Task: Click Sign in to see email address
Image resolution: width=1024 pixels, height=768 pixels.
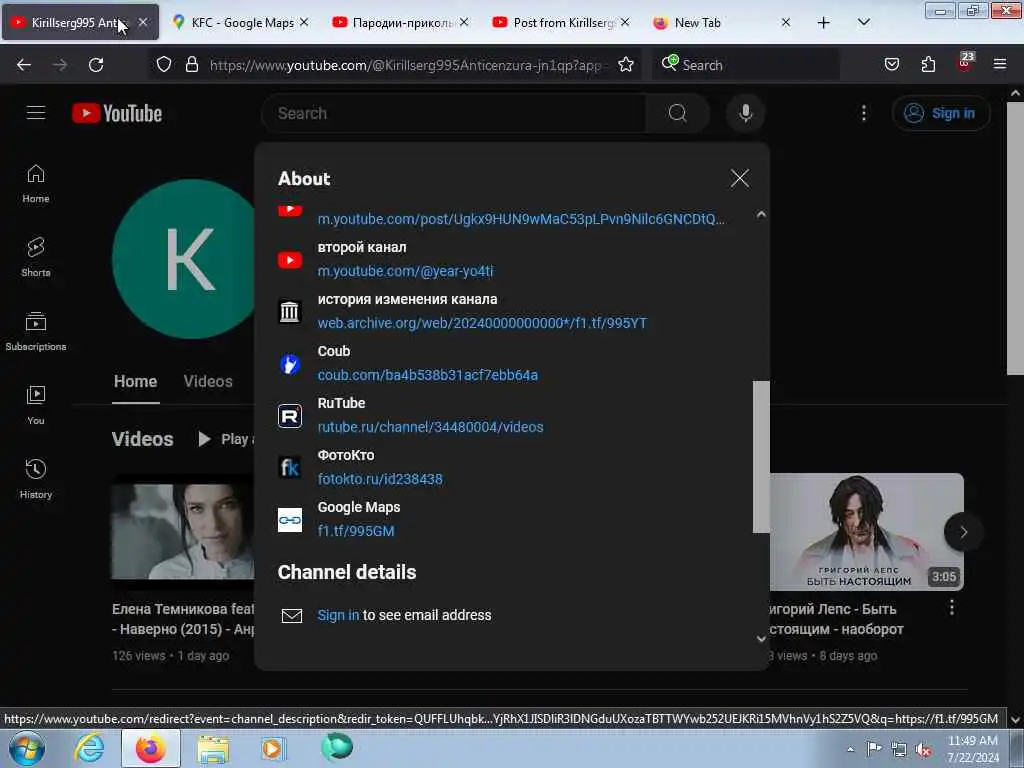Action: point(338,615)
